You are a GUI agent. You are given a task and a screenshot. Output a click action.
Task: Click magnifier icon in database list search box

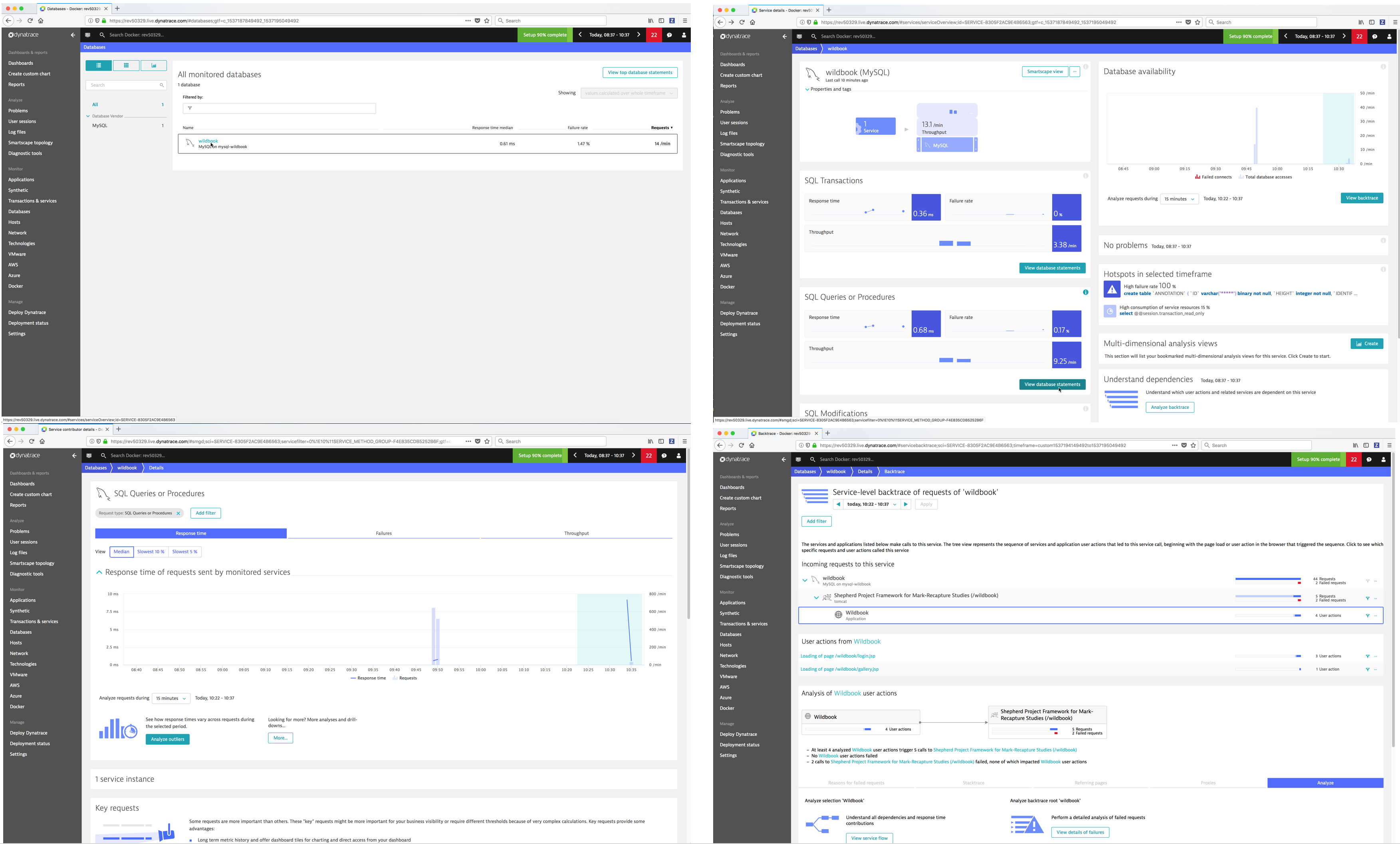(x=161, y=85)
